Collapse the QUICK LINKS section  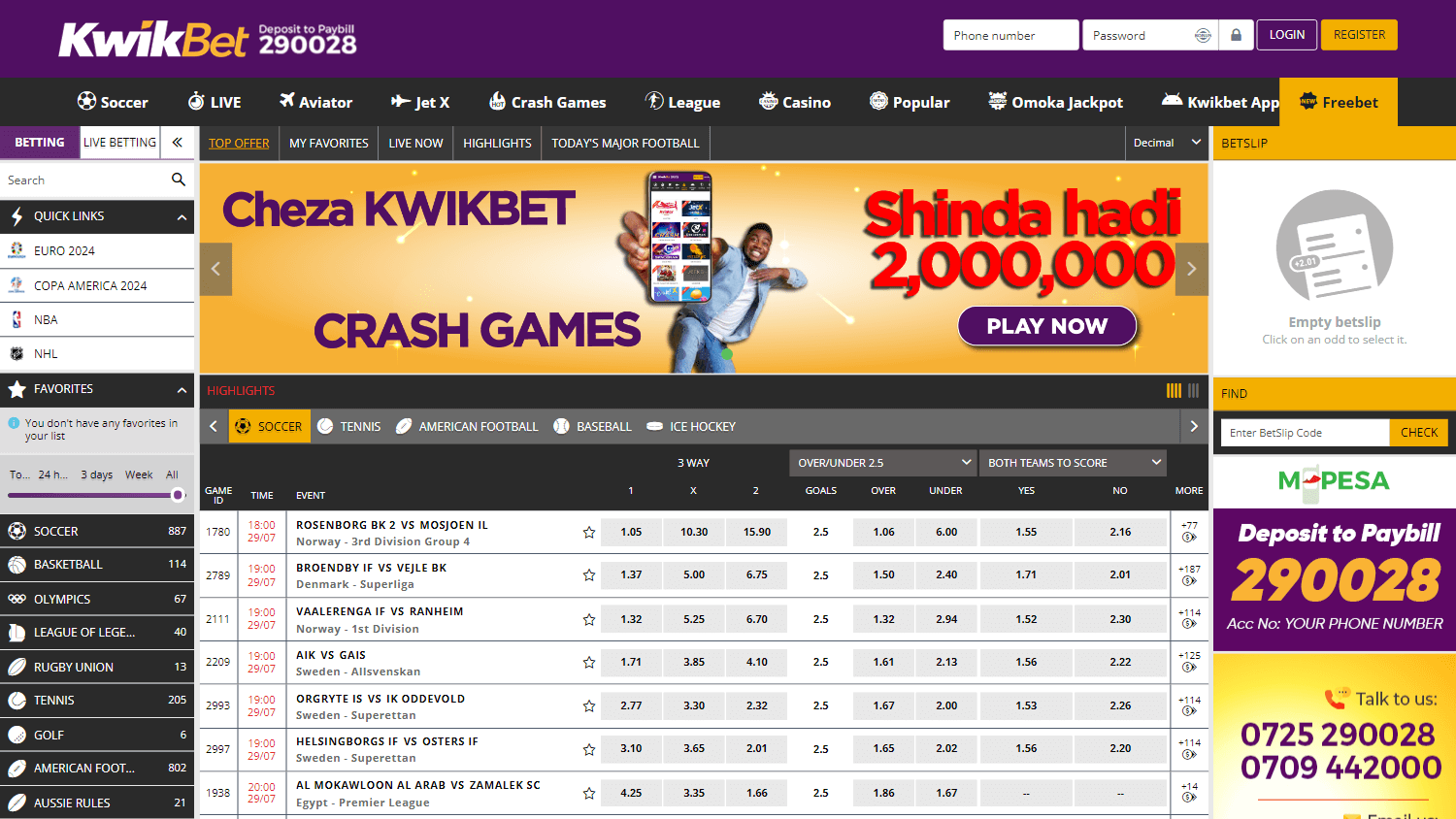182,216
